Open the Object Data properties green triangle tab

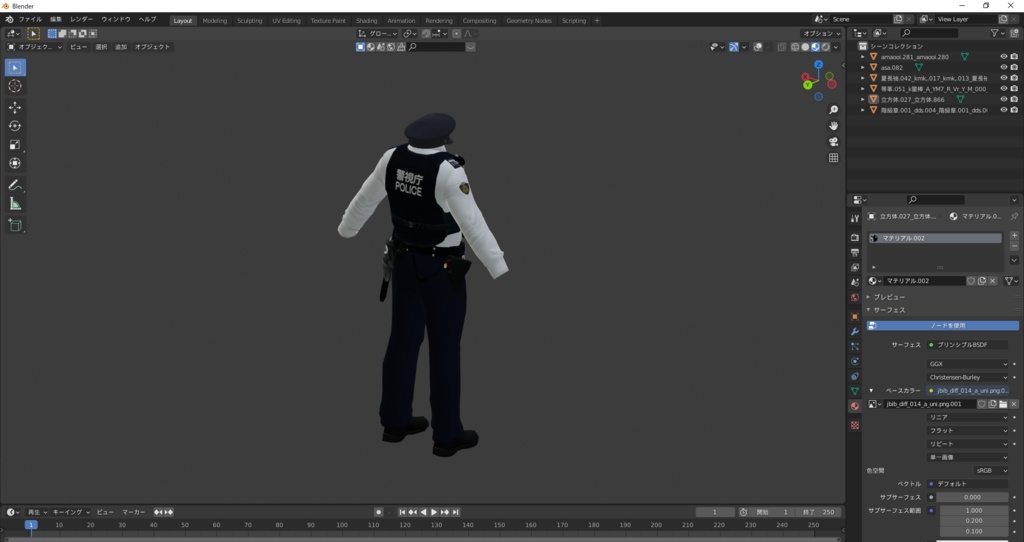pyautogui.click(x=855, y=391)
